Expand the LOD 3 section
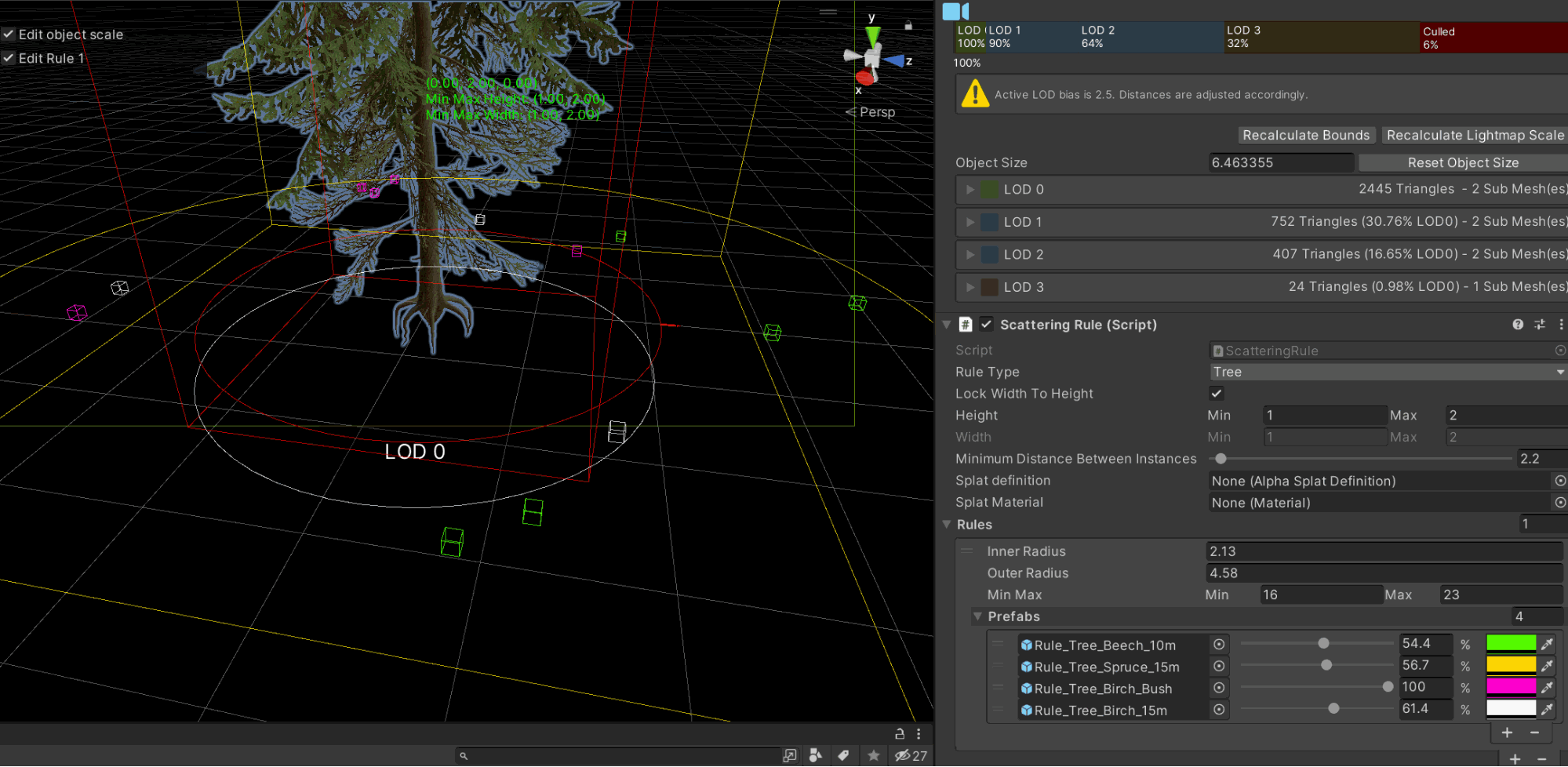Image resolution: width=1568 pixels, height=767 pixels. 970,287
